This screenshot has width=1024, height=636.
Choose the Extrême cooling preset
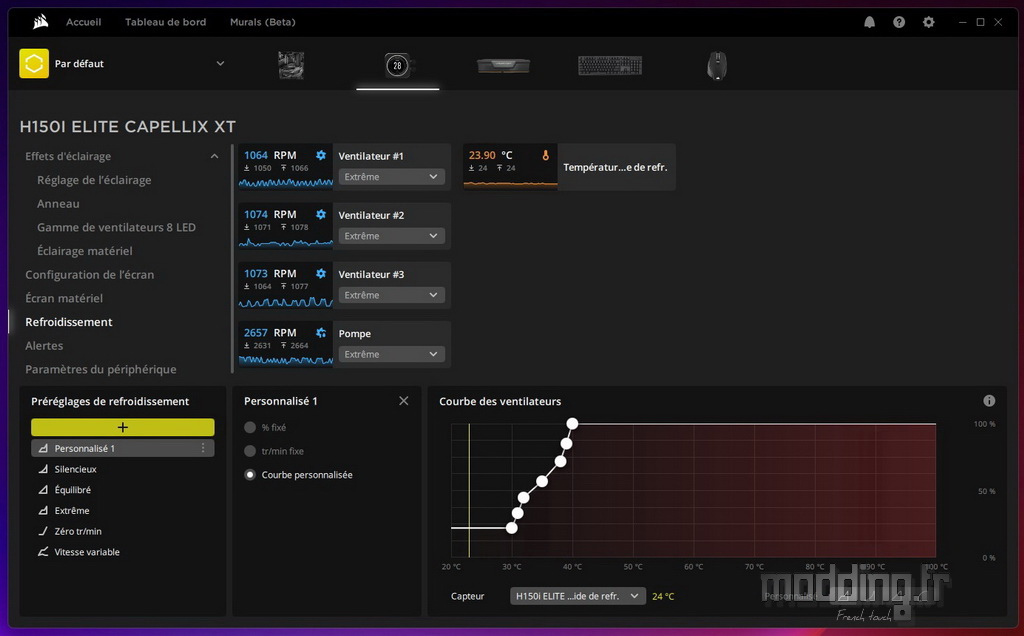72,511
